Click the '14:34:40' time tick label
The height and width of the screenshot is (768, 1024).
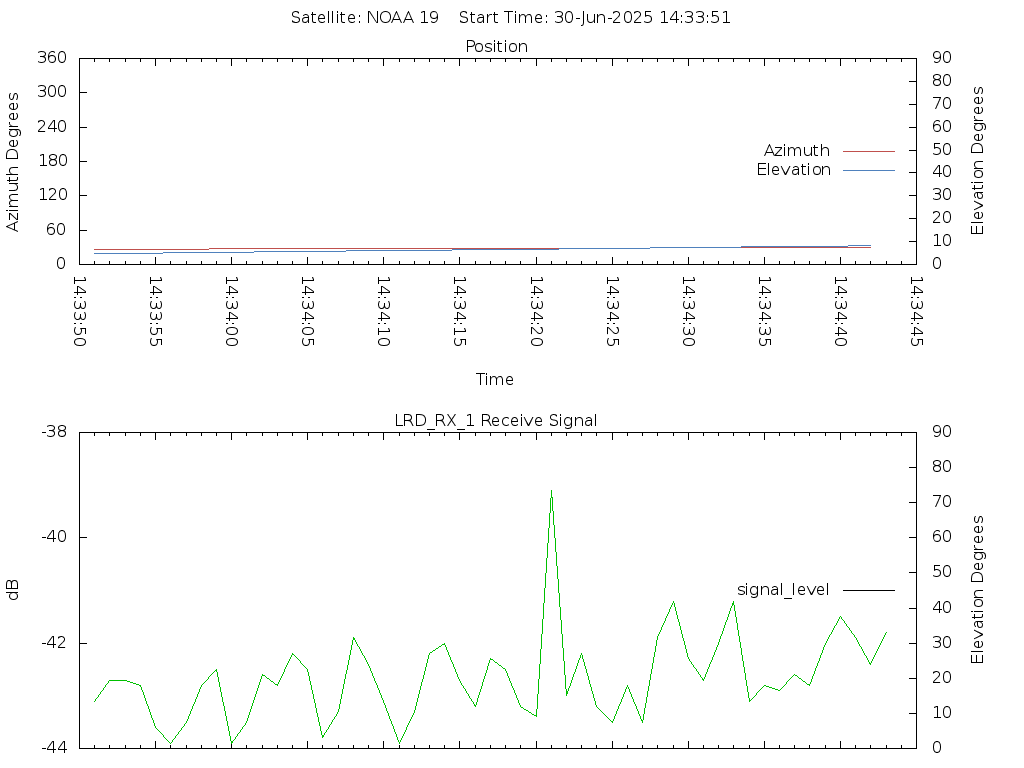point(840,311)
